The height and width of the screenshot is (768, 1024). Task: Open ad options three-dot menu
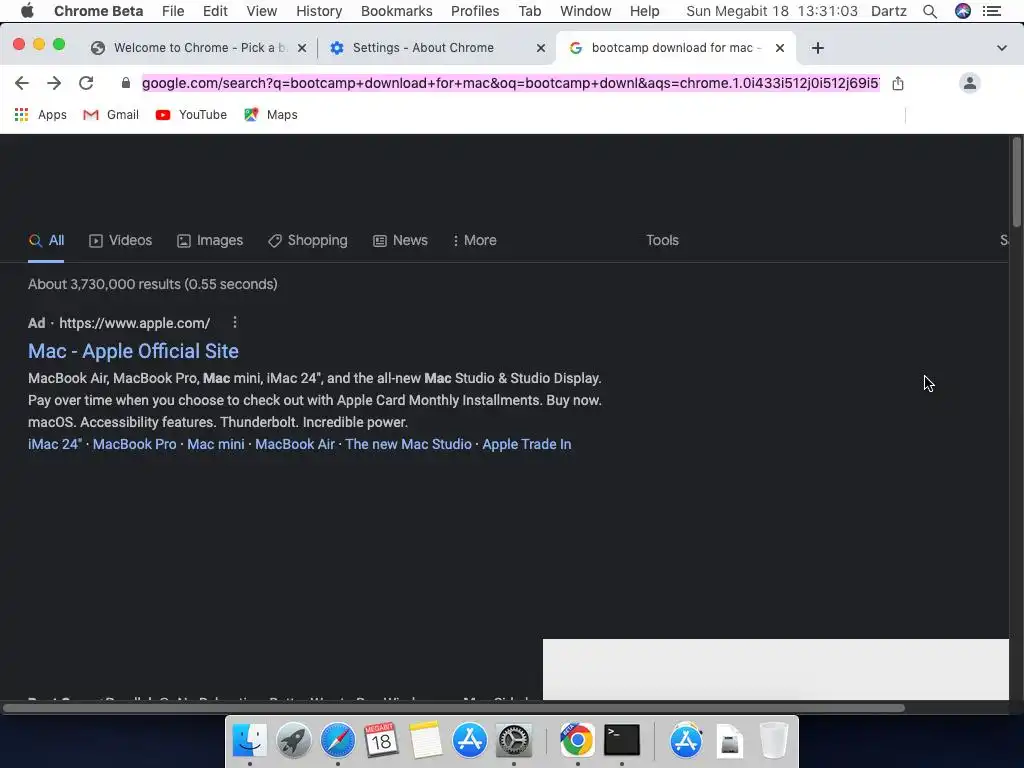[x=235, y=323]
